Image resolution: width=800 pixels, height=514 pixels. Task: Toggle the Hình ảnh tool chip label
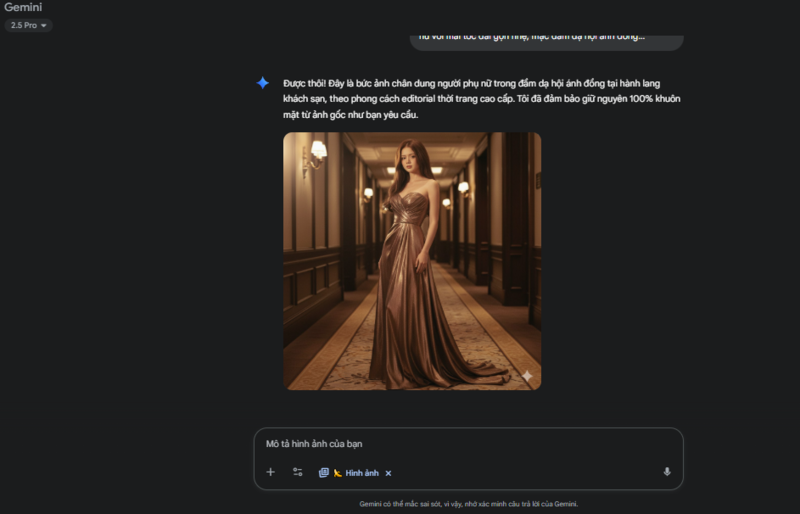point(362,473)
